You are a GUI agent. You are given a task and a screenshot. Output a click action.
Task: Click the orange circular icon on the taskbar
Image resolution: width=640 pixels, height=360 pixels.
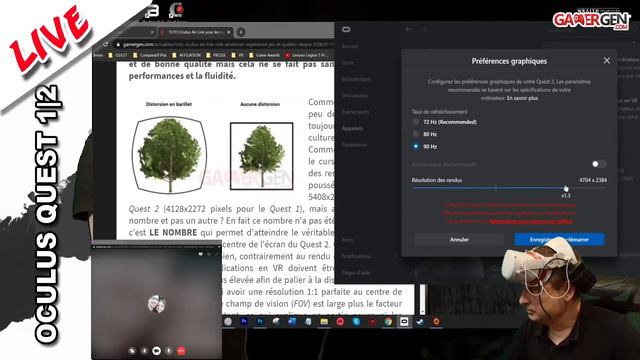[436, 322]
